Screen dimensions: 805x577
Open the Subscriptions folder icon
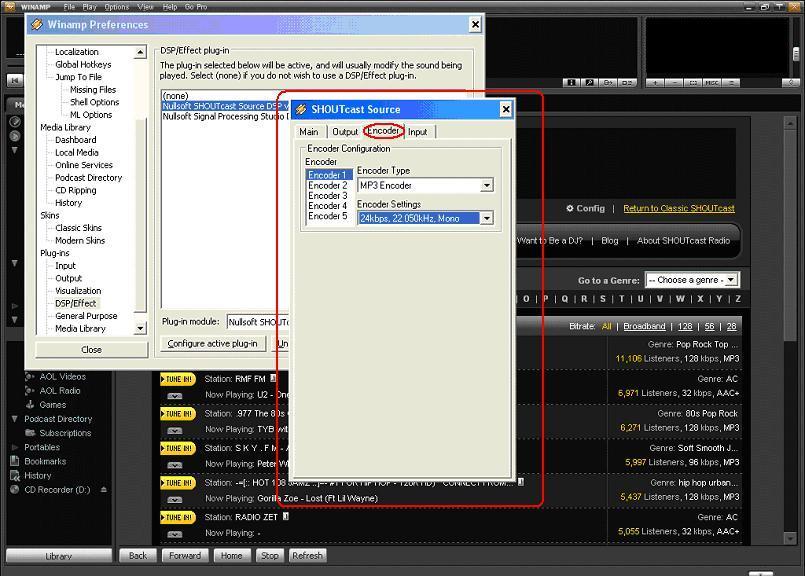(x=30, y=433)
